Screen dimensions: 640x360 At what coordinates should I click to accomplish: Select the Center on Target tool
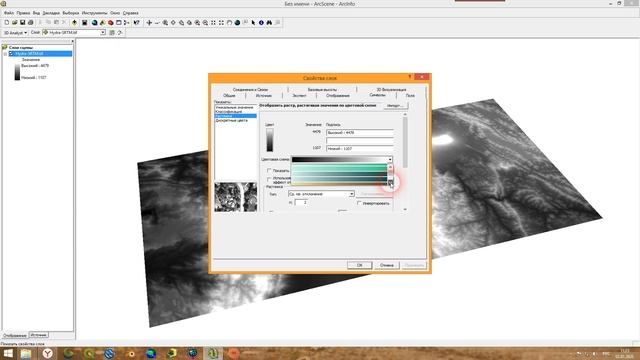[173, 22]
